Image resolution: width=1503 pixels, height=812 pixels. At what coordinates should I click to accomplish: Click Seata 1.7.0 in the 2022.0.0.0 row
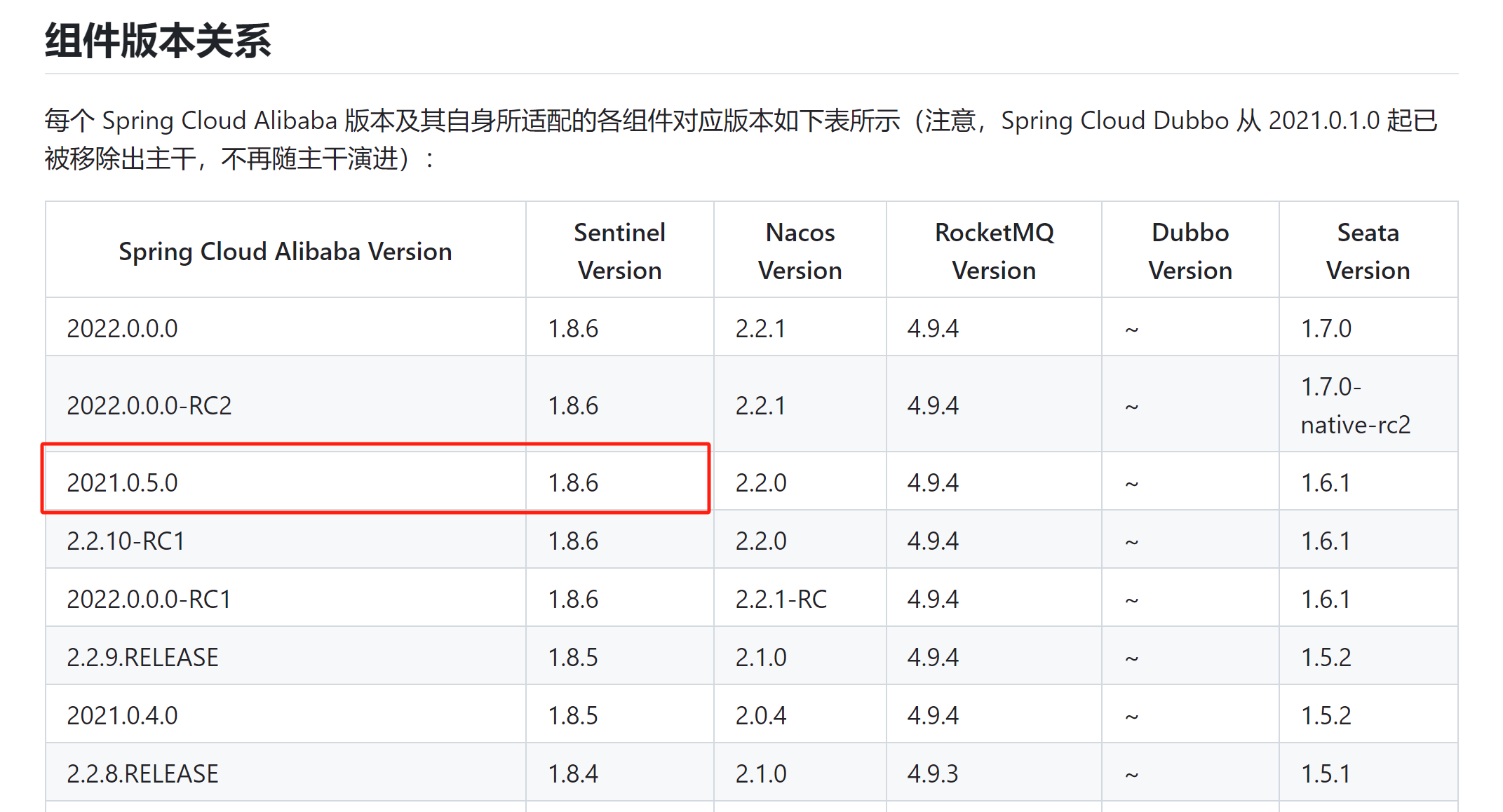coord(1368,327)
